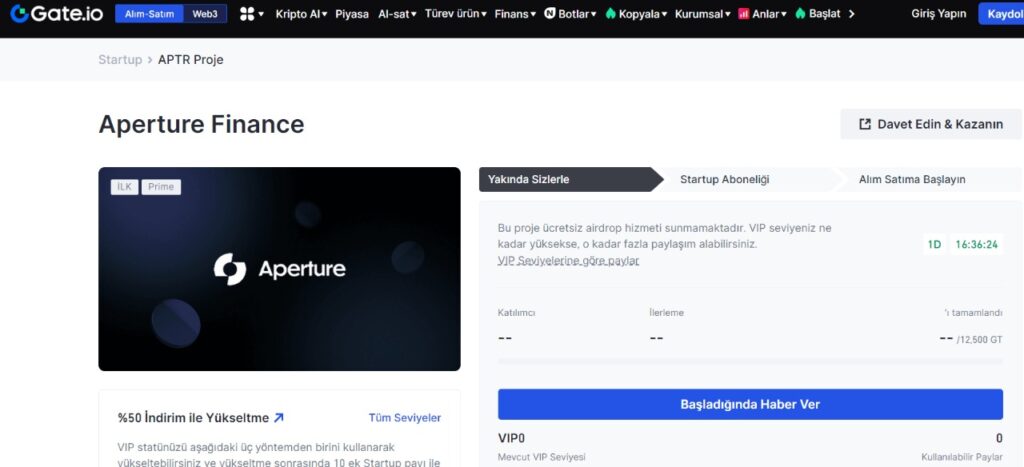Click the red Anlar chart icon
This screenshot has height=467, width=1024.
pos(743,14)
